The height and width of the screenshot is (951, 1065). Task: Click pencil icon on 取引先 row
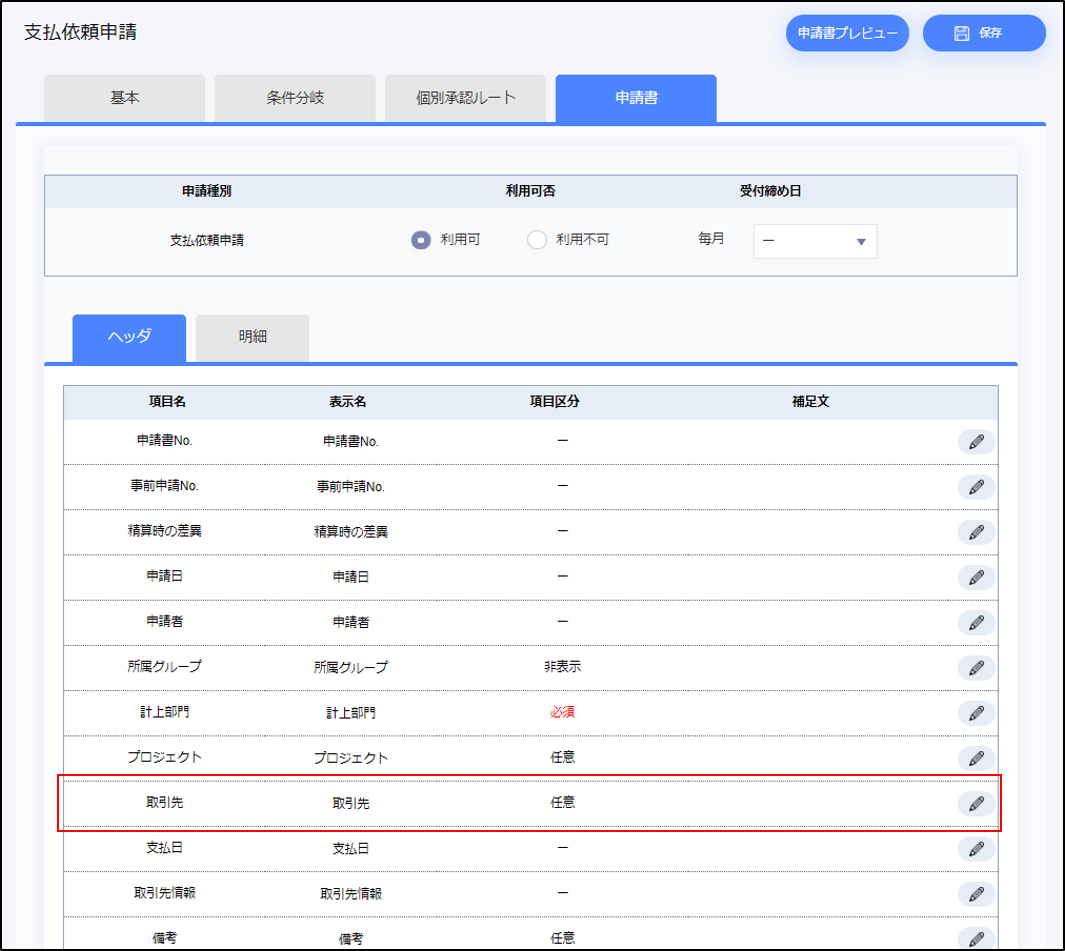[x=976, y=804]
